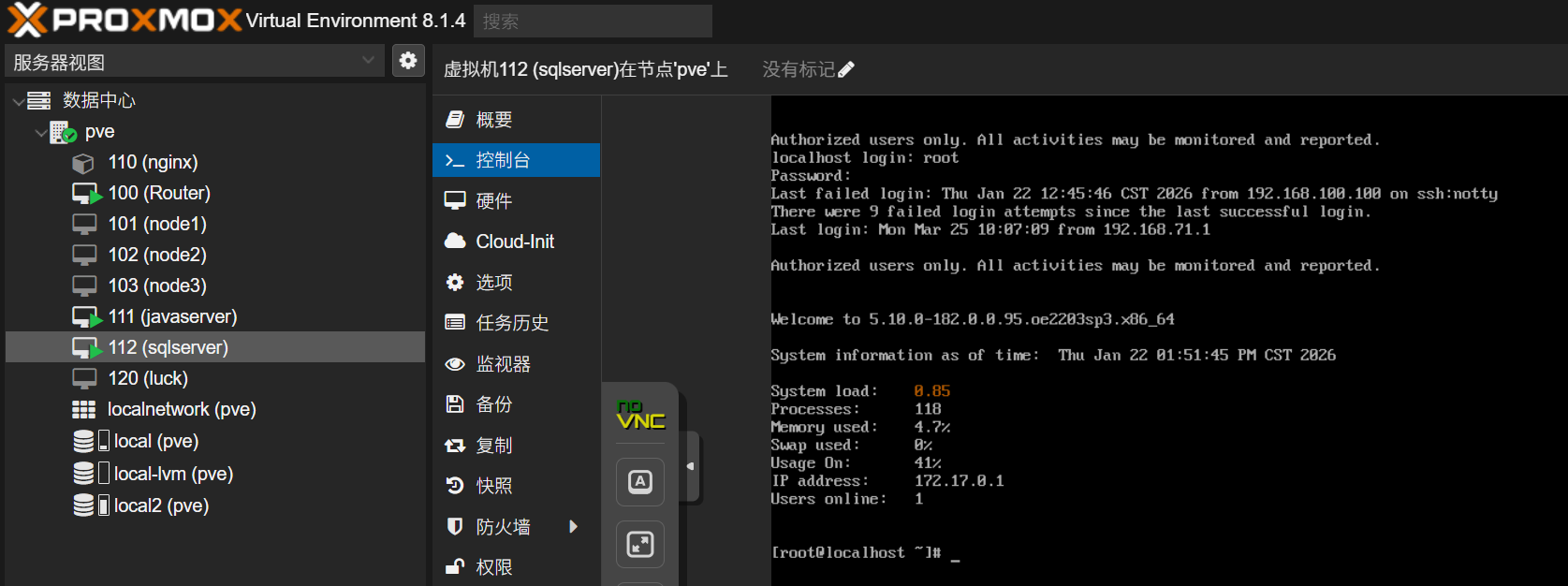Click the noVNC logo
Viewport: 1568px width, 586px height.
pos(640,415)
